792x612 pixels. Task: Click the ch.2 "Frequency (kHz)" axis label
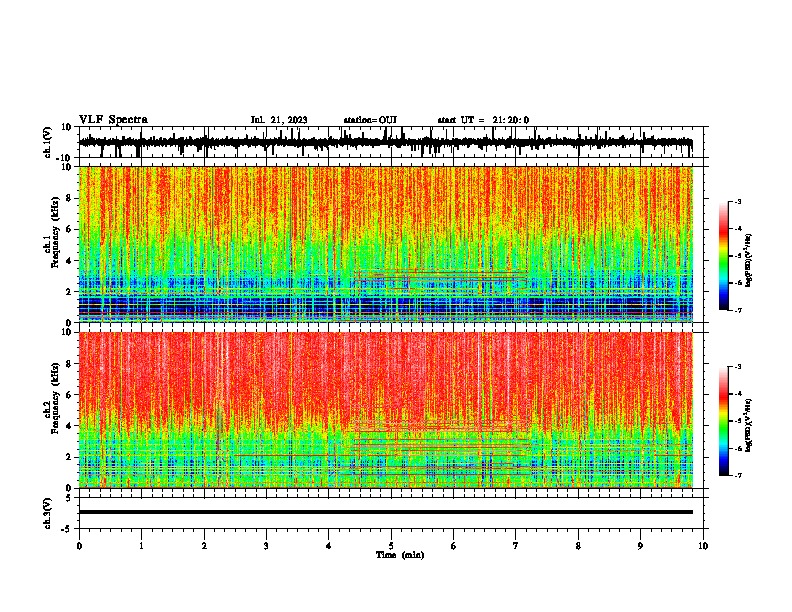coord(55,398)
